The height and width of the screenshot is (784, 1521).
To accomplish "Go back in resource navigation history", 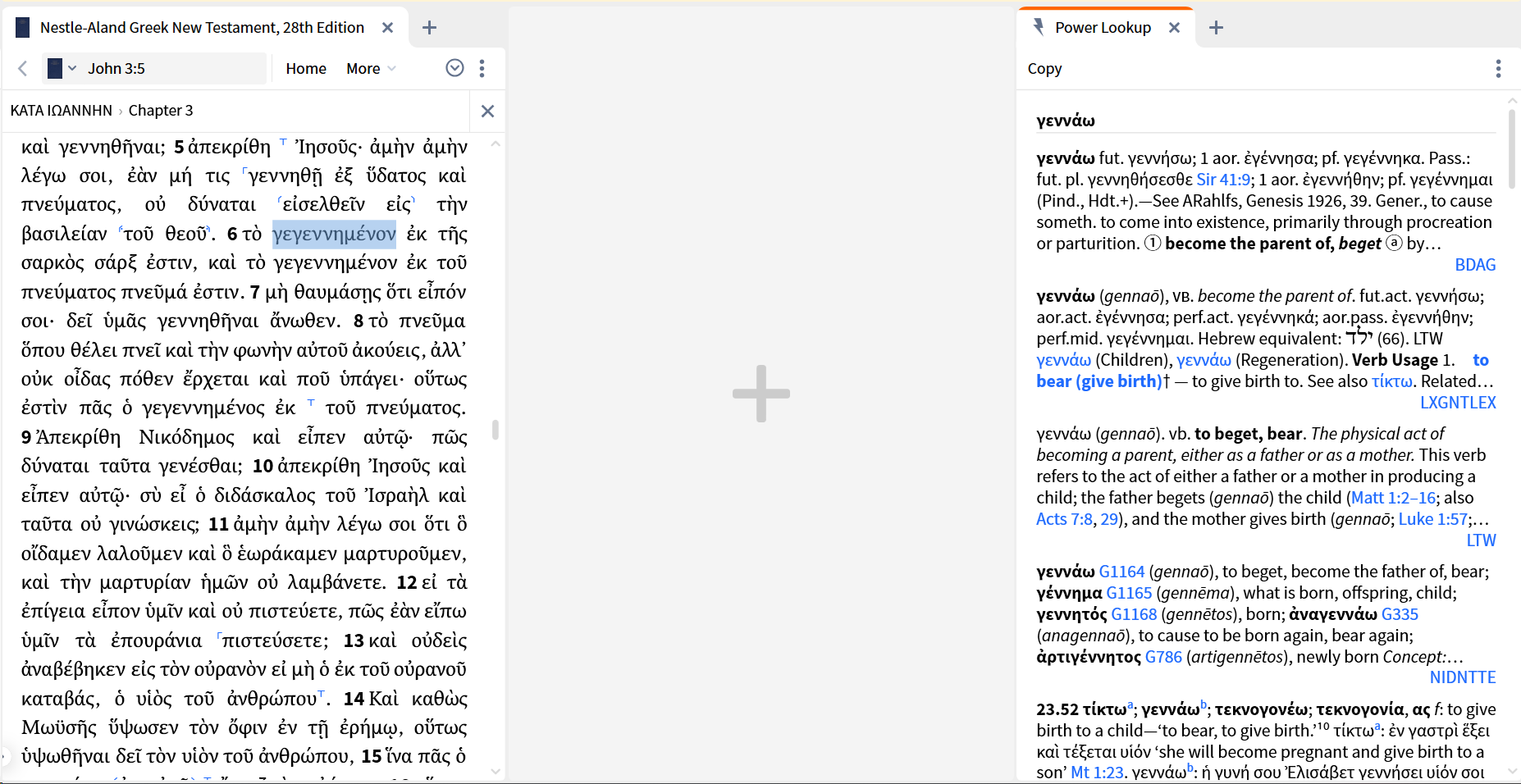I will click(x=23, y=69).
